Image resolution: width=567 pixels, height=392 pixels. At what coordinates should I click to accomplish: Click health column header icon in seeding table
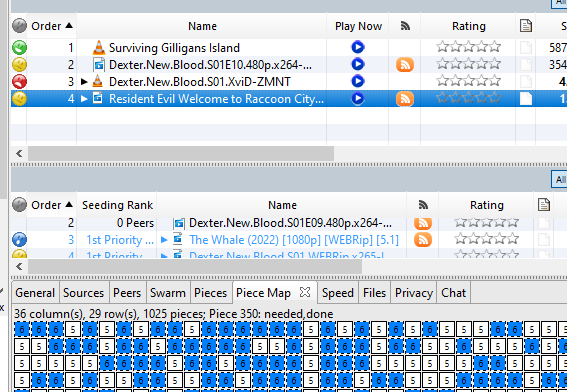tap(19, 205)
